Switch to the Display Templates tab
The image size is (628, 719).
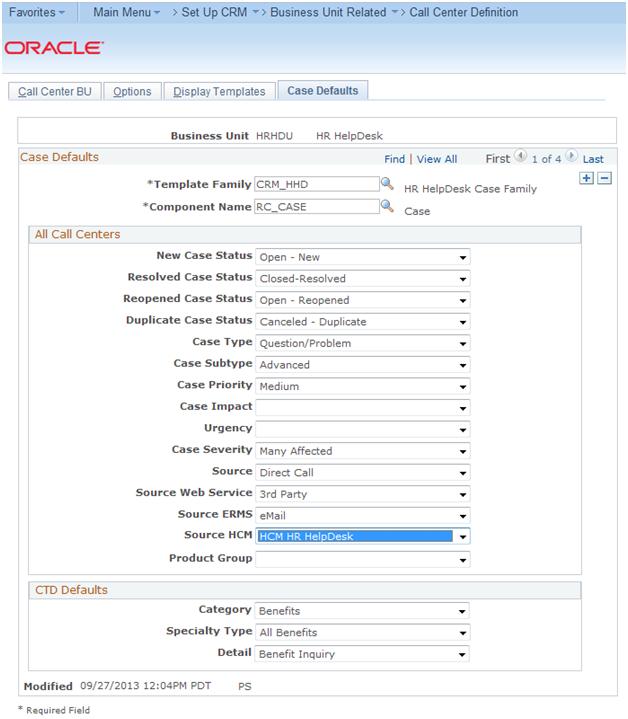pos(219,91)
